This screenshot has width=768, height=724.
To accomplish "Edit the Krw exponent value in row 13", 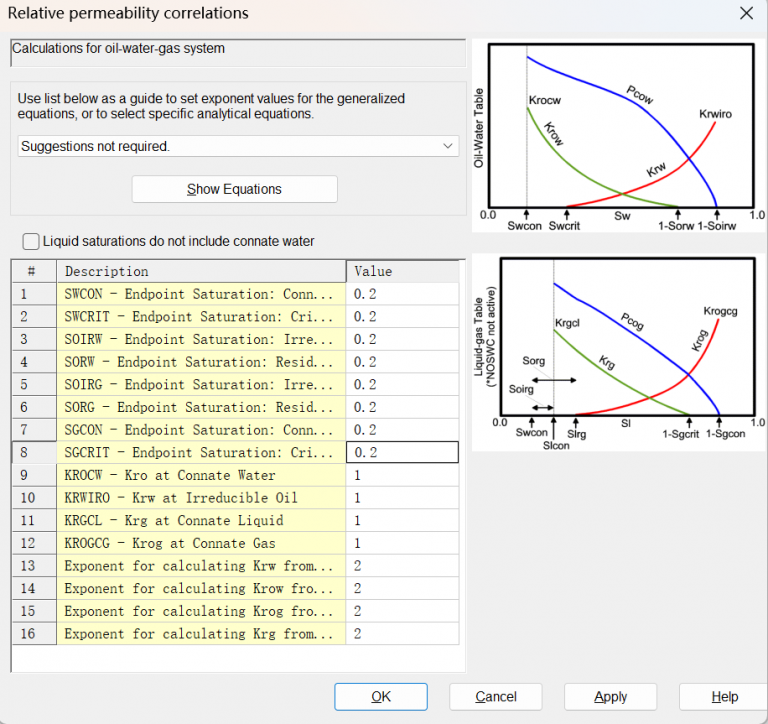I will pyautogui.click(x=402, y=566).
